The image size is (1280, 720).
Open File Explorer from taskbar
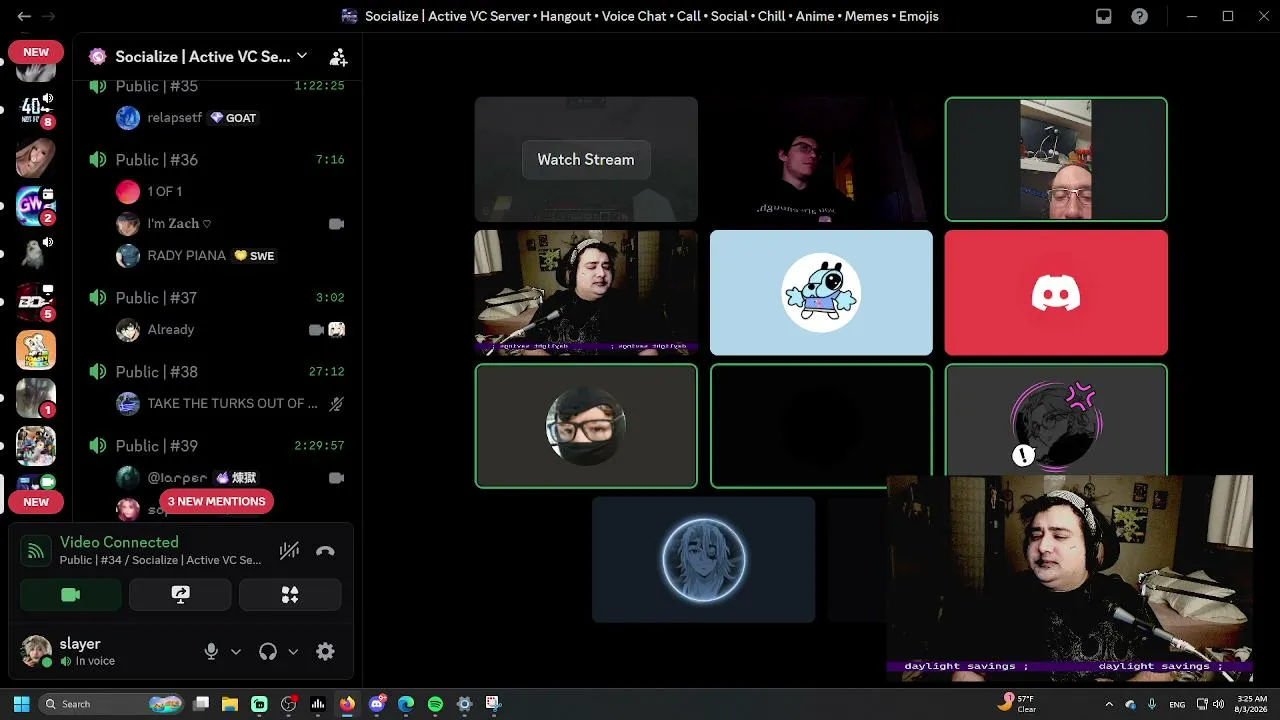(x=230, y=704)
